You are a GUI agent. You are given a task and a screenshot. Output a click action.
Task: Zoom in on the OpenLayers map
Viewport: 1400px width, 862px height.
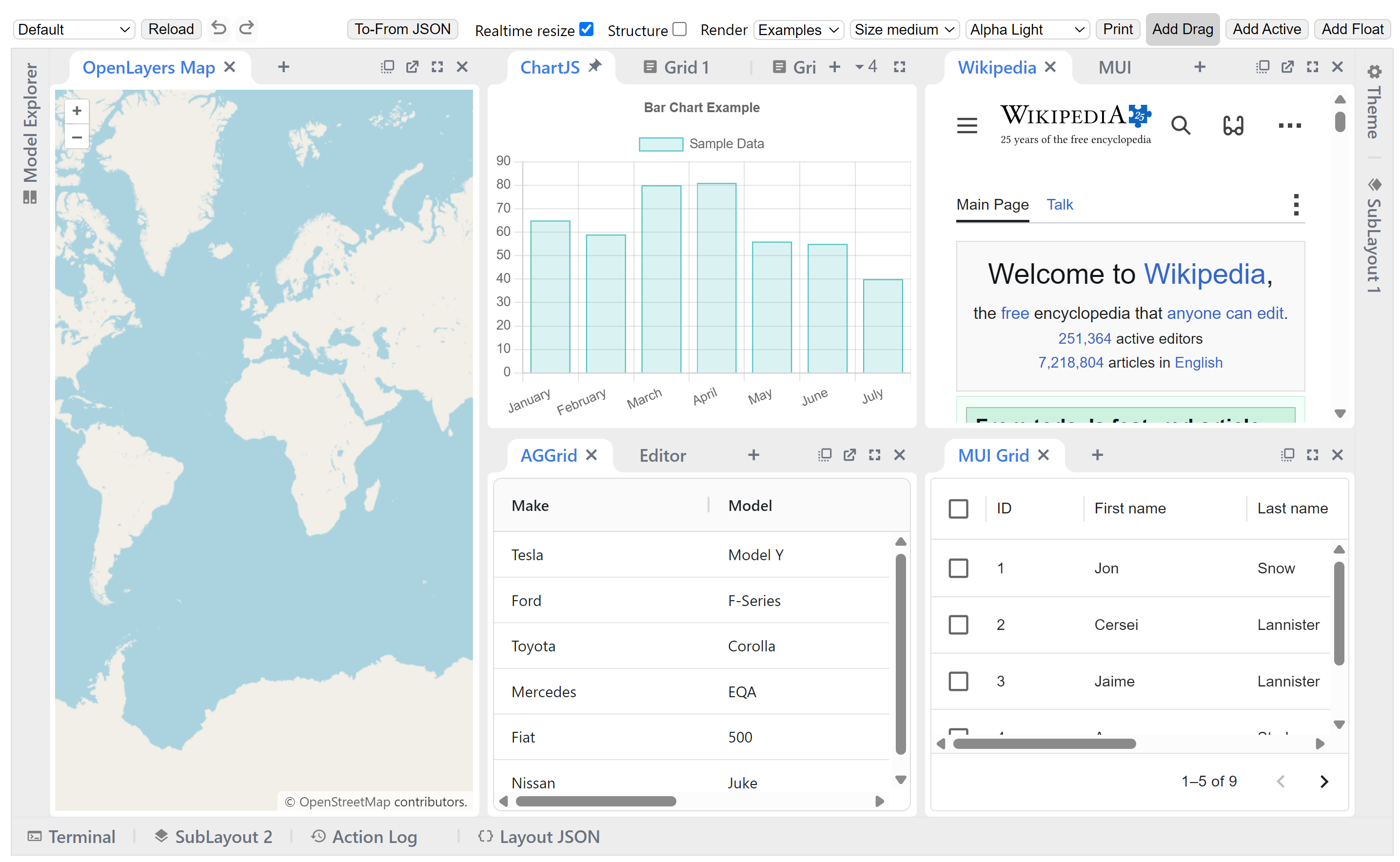77,111
